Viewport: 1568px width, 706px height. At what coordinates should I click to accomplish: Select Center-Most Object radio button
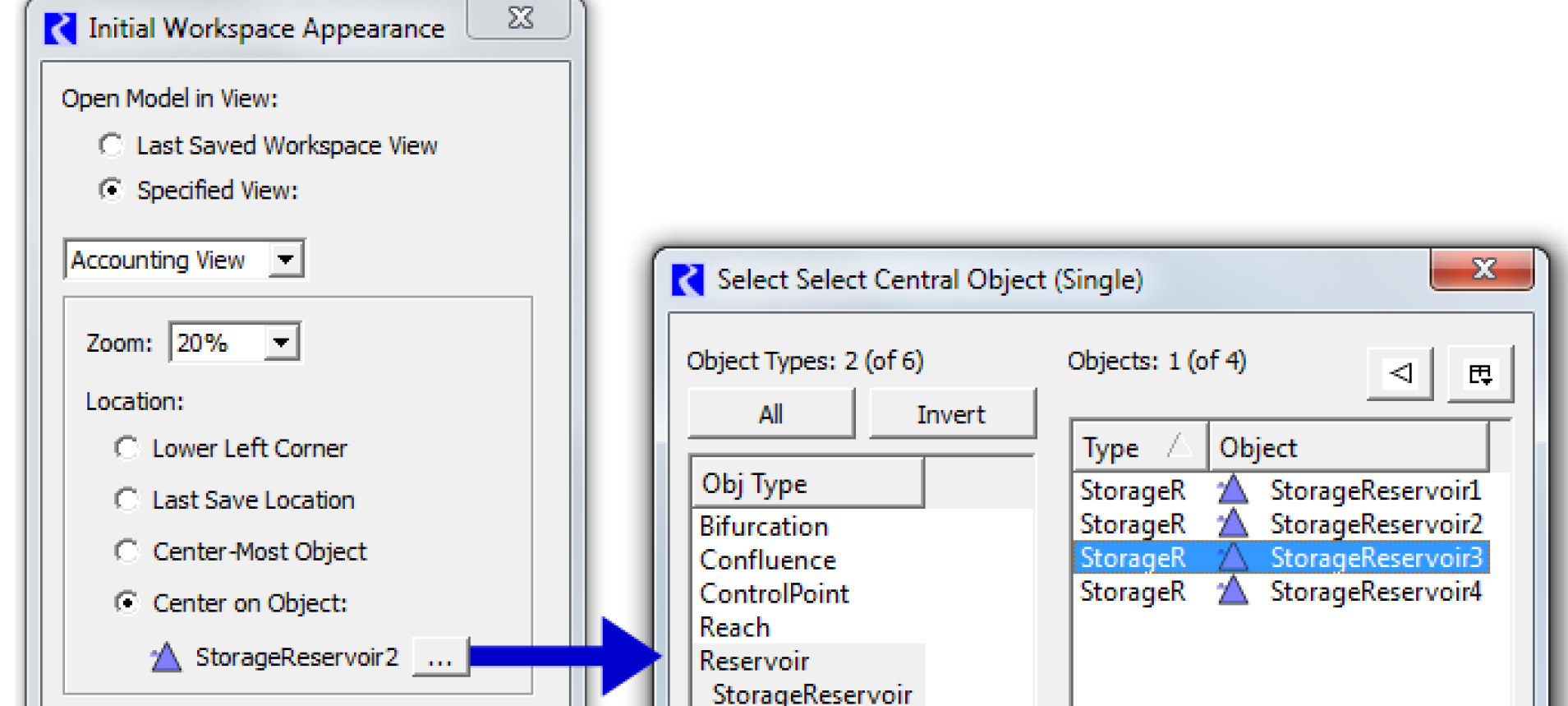coord(126,551)
